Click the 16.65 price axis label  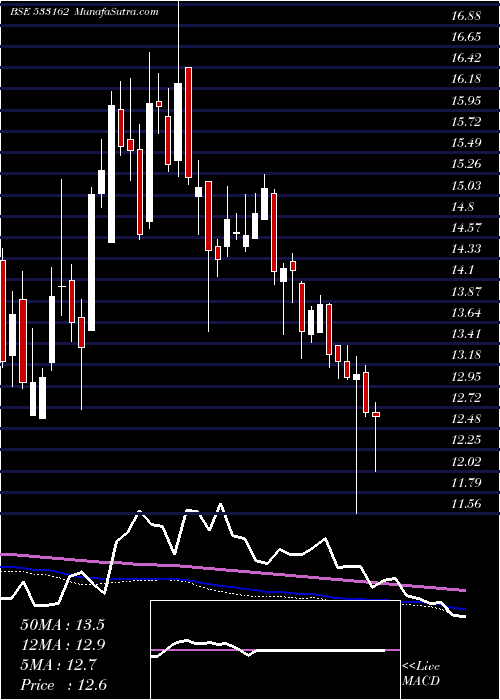click(466, 37)
